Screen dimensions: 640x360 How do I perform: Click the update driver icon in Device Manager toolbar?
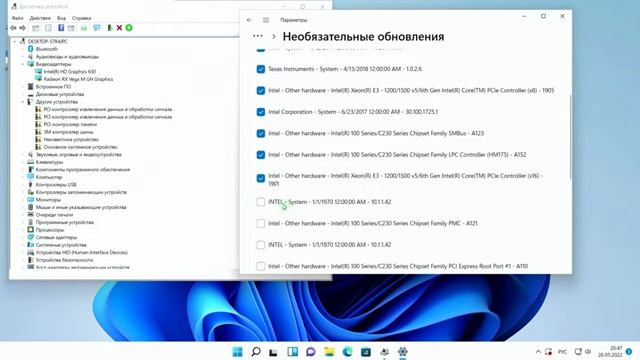coord(84,28)
